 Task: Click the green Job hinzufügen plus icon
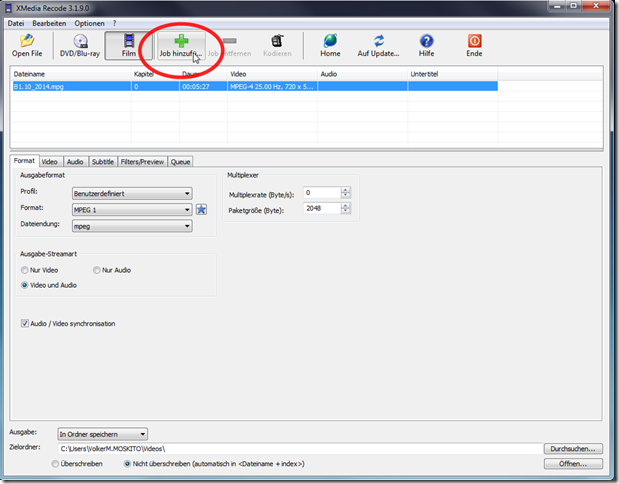[x=181, y=41]
